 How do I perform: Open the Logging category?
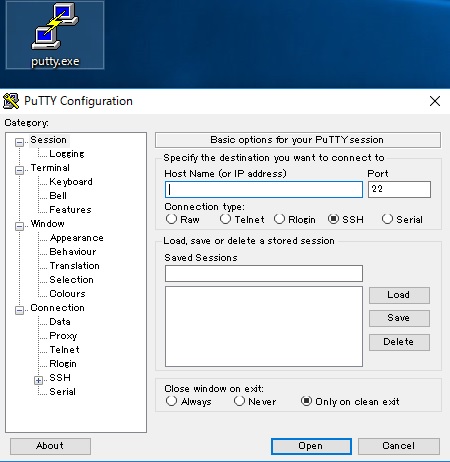pyautogui.click(x=67, y=154)
